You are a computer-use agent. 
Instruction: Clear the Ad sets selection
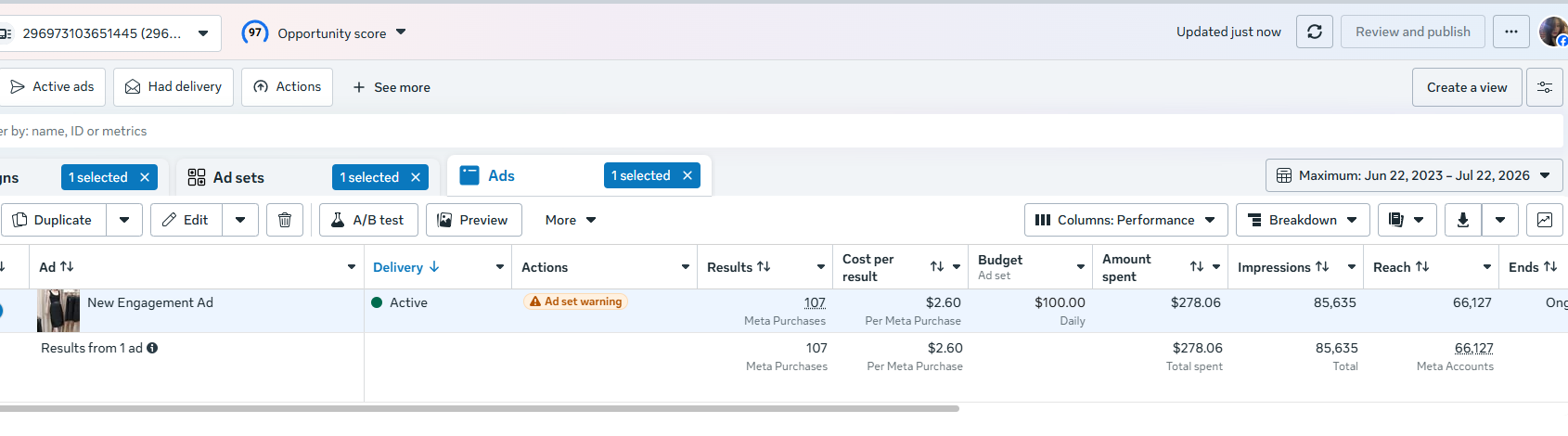point(416,177)
